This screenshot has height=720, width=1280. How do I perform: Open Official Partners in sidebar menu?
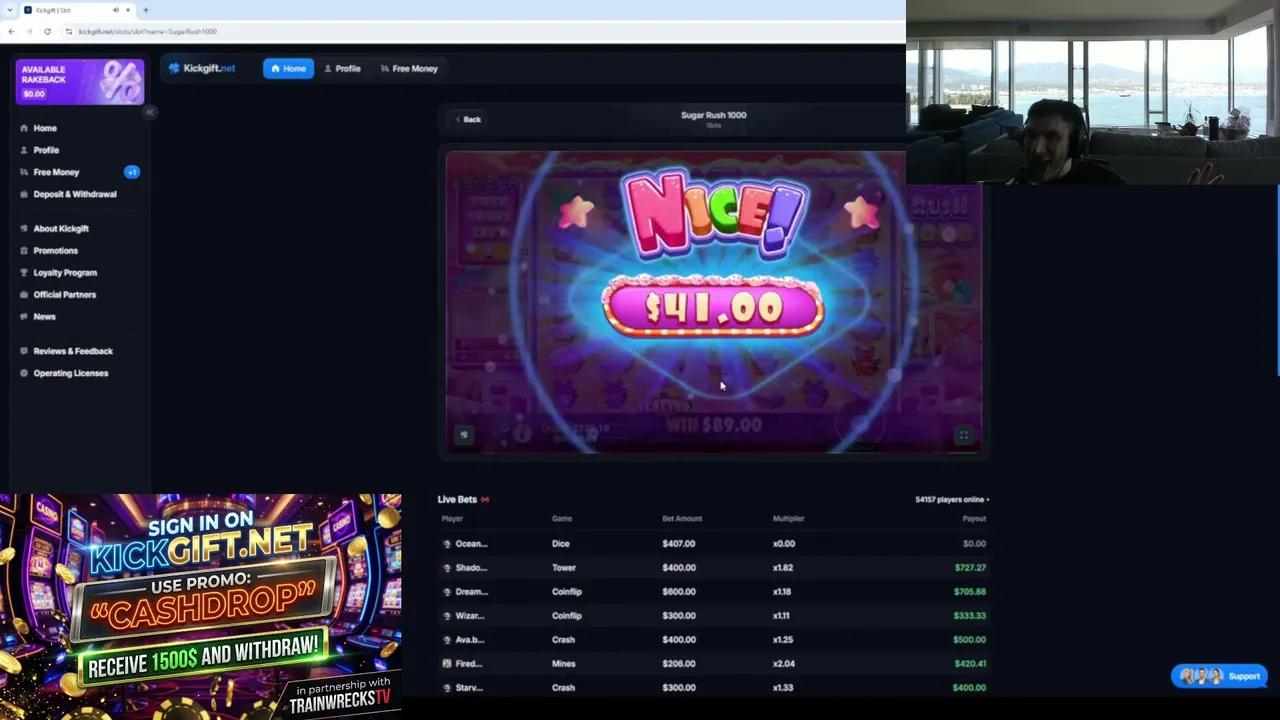click(x=65, y=295)
